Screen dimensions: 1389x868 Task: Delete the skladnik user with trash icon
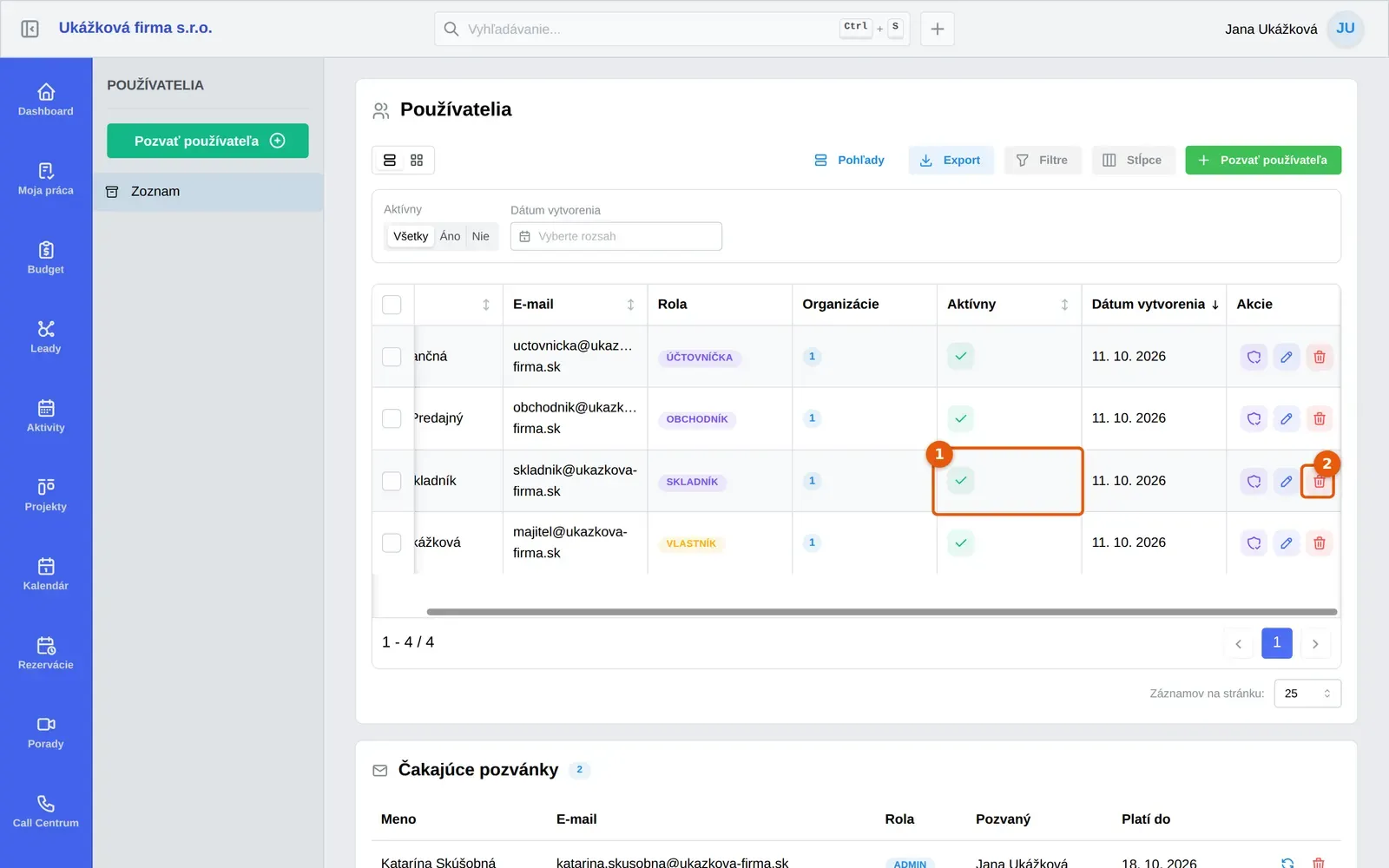[1319, 481]
